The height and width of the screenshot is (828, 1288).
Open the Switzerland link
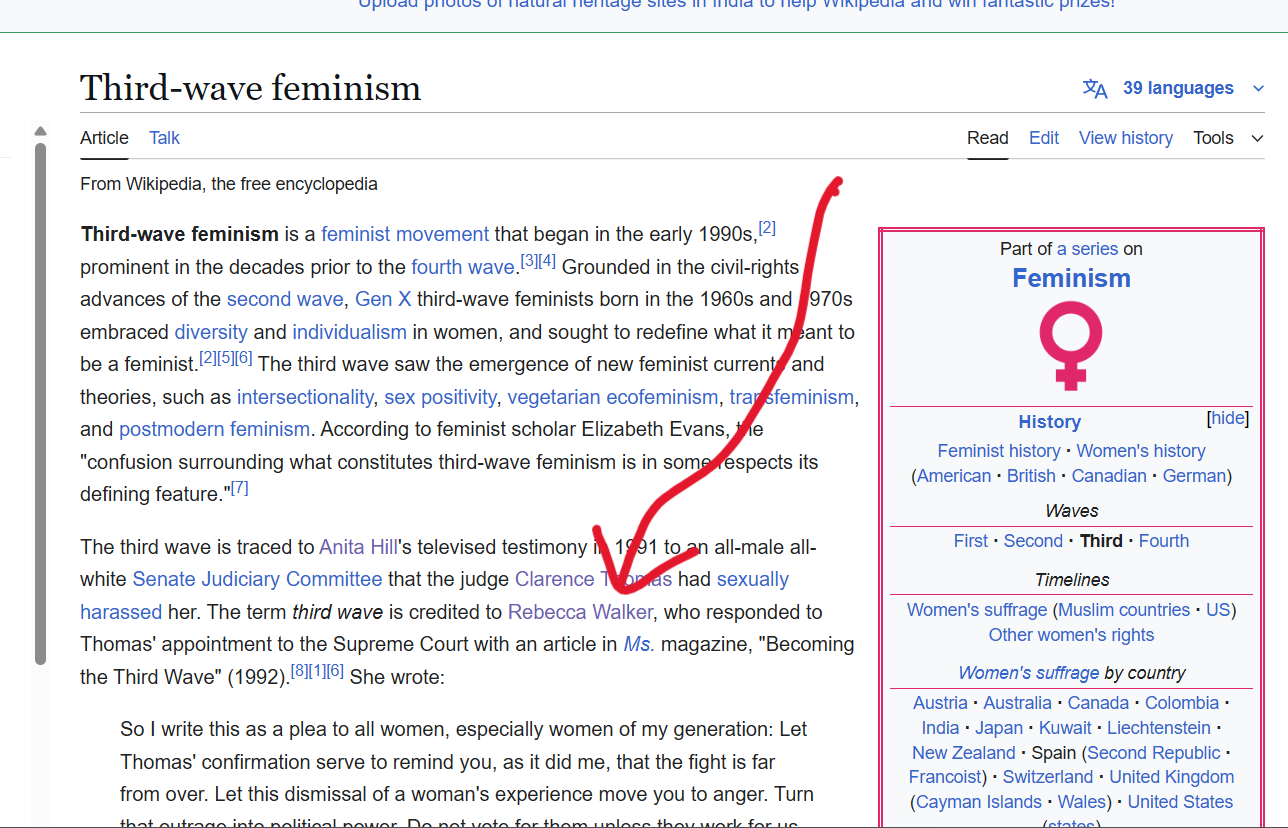[1048, 777]
